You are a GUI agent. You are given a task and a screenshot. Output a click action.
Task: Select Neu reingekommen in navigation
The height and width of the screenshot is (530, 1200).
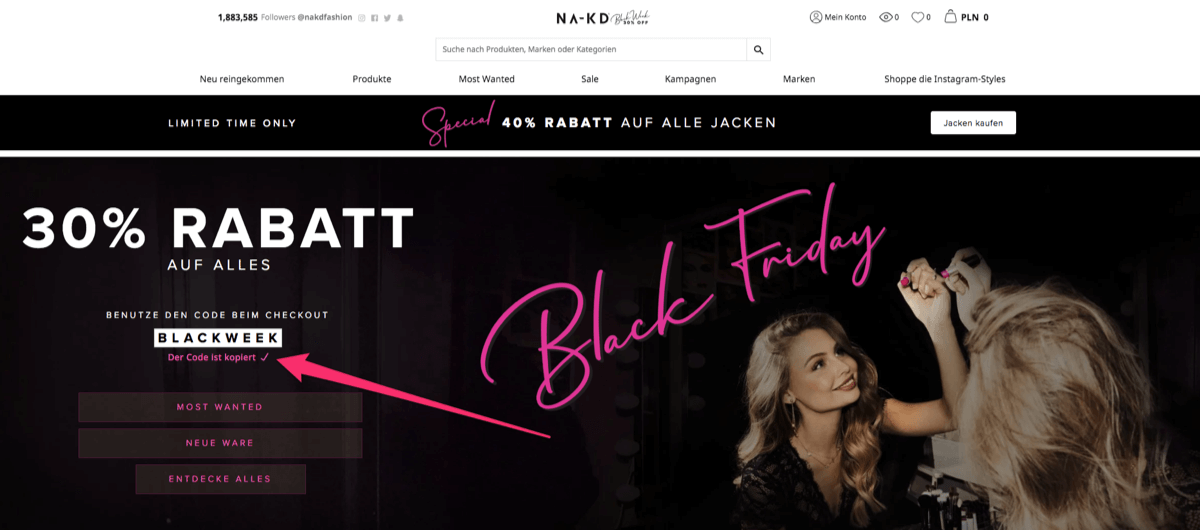(x=242, y=79)
